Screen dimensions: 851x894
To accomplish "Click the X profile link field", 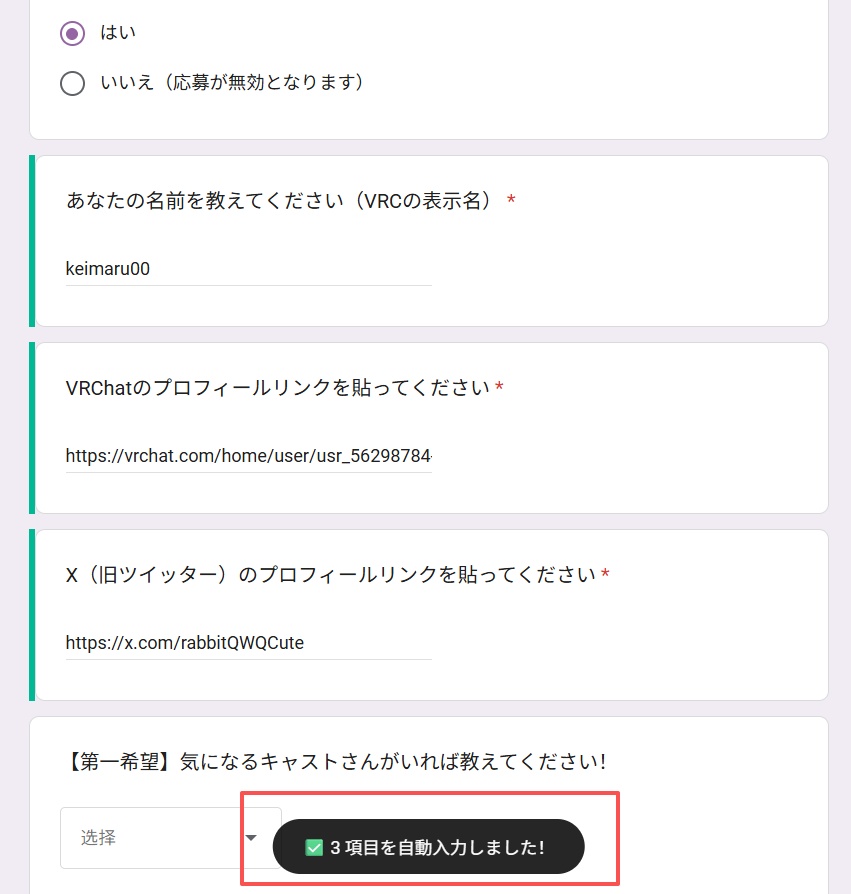I will tap(248, 643).
